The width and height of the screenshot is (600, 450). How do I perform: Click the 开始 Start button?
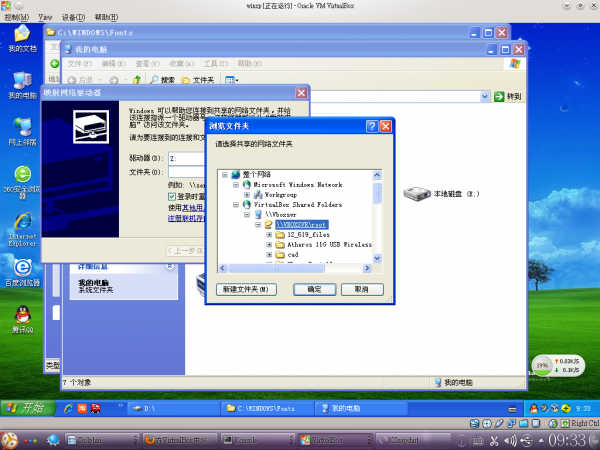(27, 408)
